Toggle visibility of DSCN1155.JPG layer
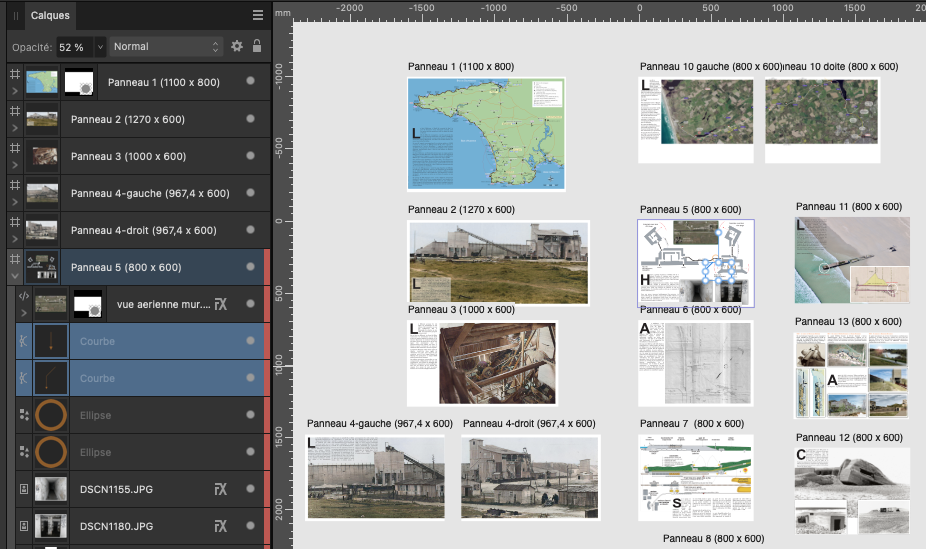The width and height of the screenshot is (926, 549). coord(250,489)
